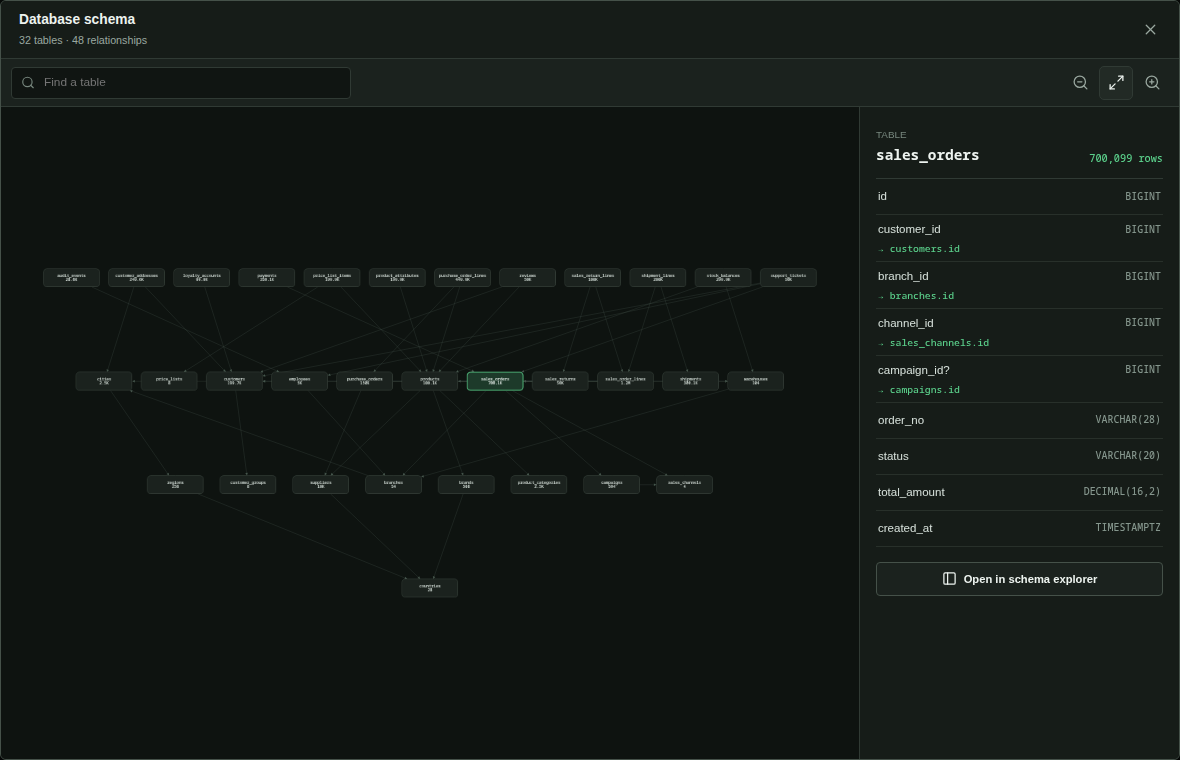Select the regions table node

pyautogui.click(x=175, y=485)
